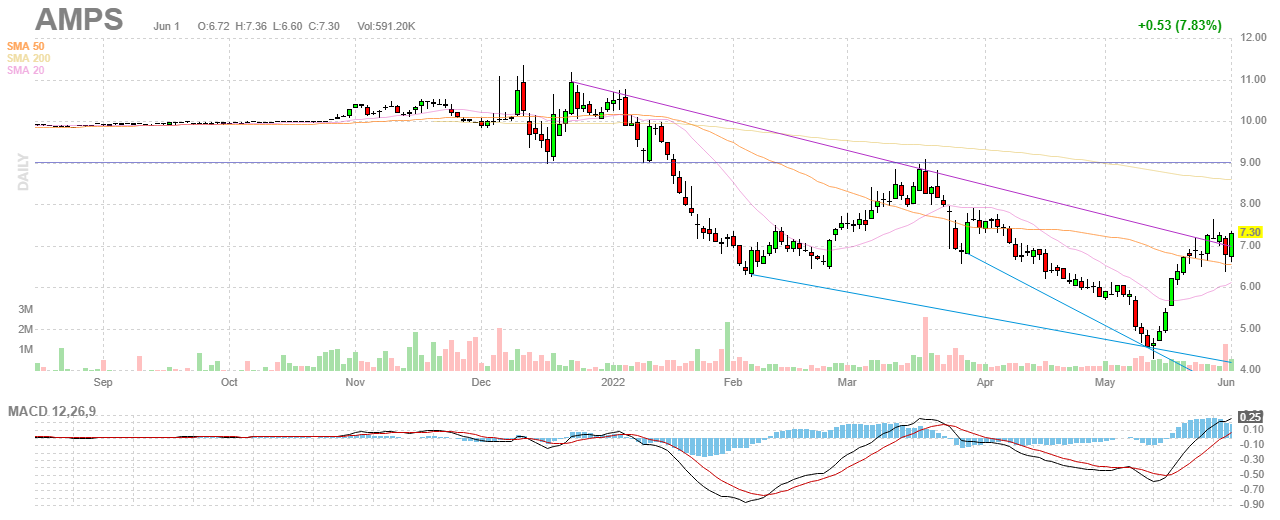Viewport: 1280px width, 520px height.
Task: Click the SMA 20 legend label
Action: [x=25, y=70]
